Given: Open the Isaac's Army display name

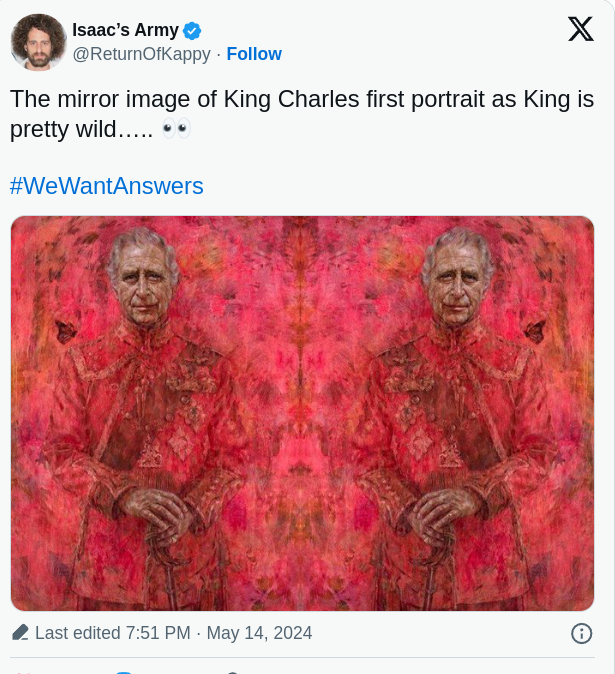Looking at the screenshot, I should tap(125, 29).
